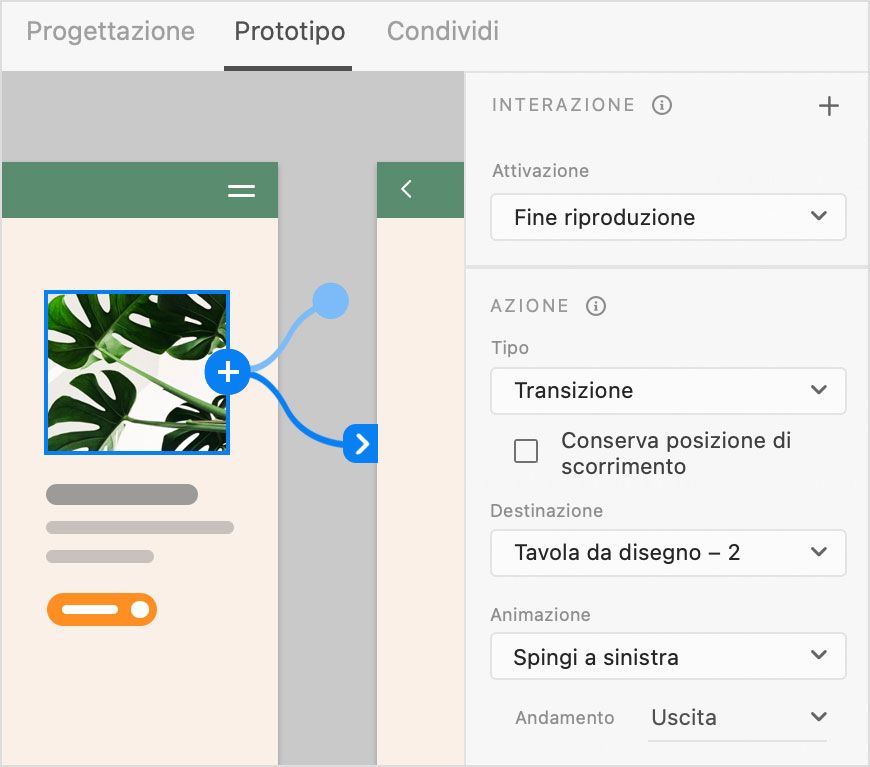Viewport: 870px width, 767px height.
Task: Open the Condividi tab
Action: click(x=442, y=31)
